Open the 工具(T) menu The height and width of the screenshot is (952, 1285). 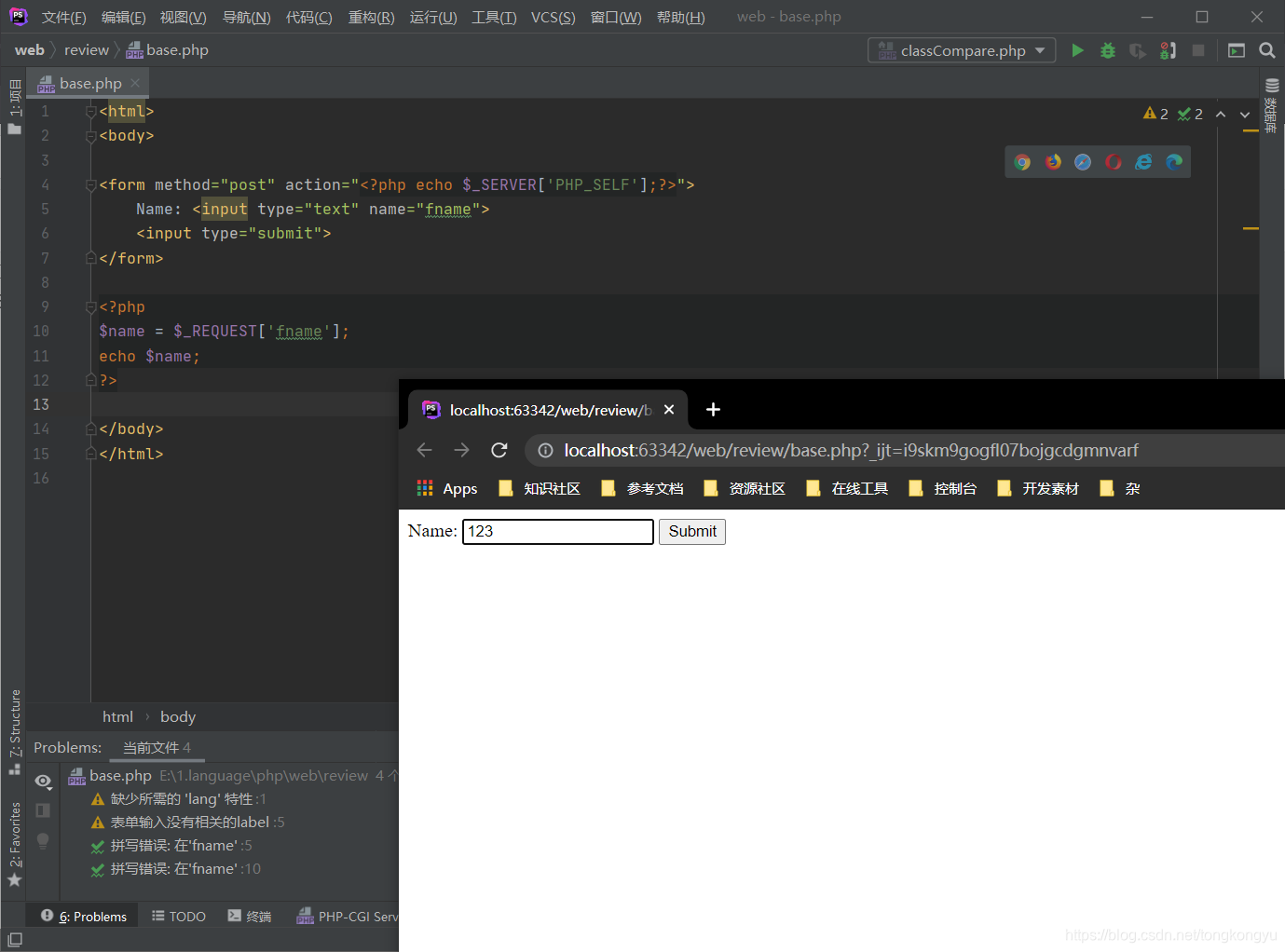click(x=494, y=18)
